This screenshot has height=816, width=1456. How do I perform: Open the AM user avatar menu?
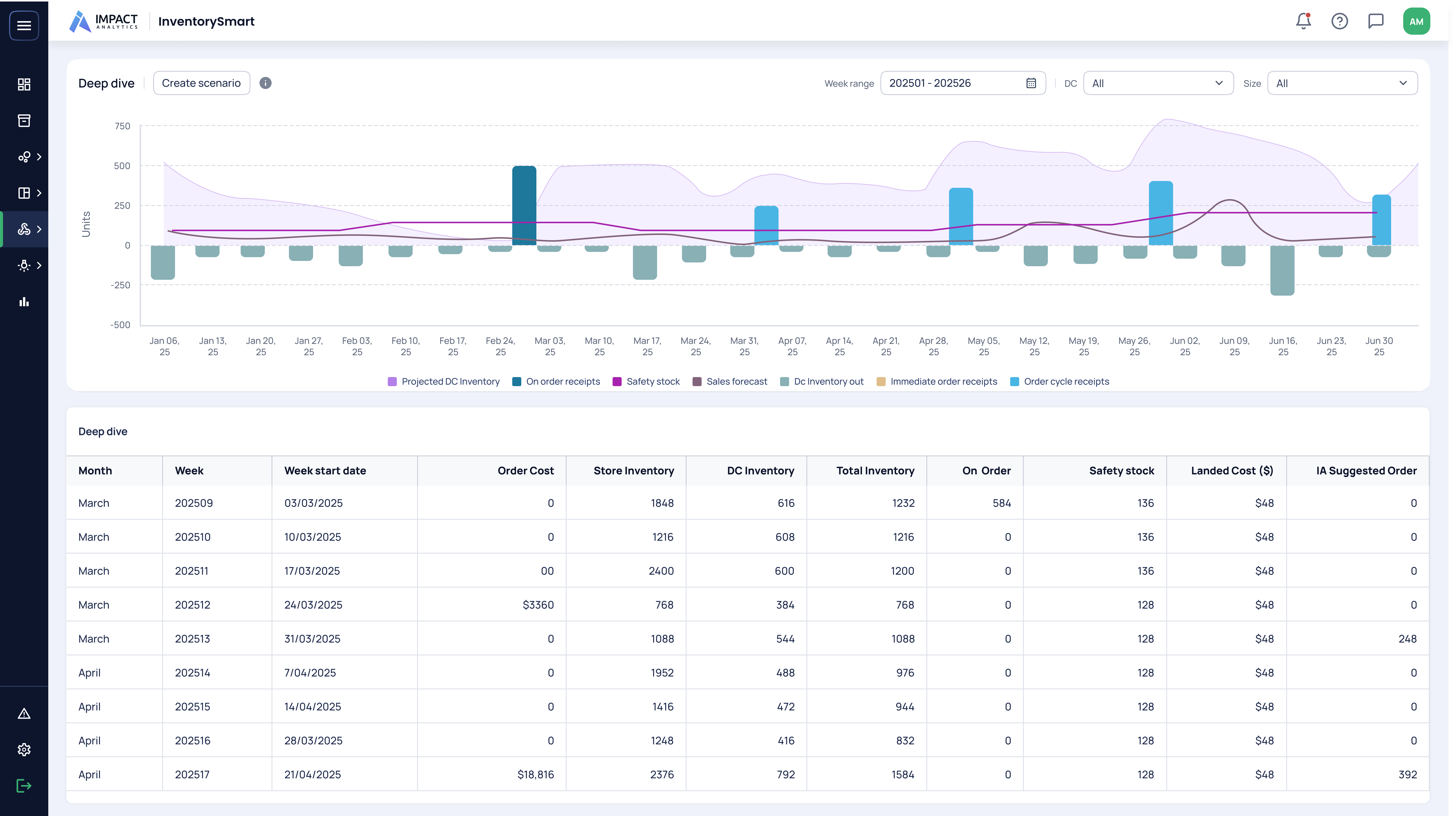[x=1416, y=21]
